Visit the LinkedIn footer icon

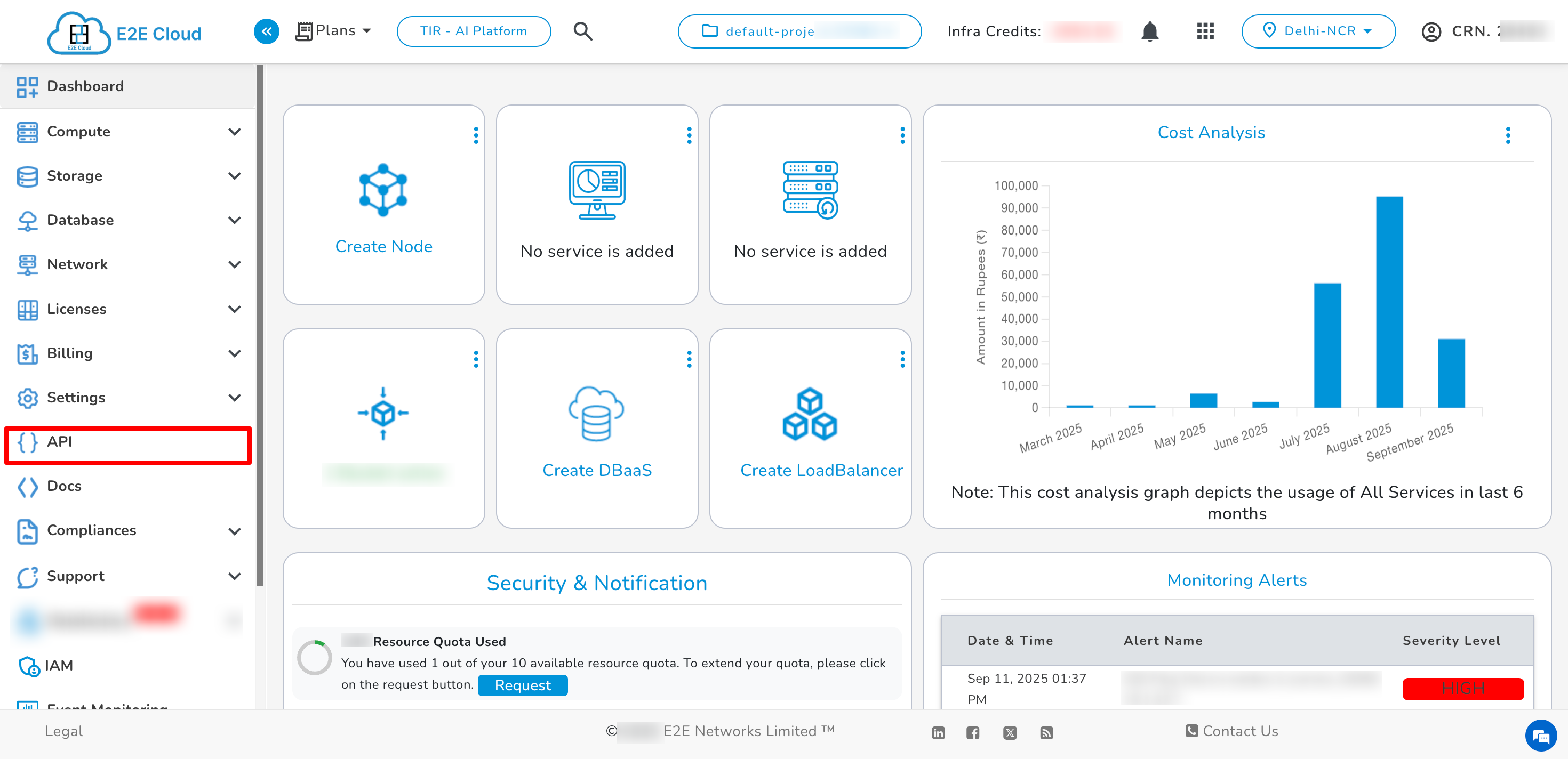tap(938, 733)
